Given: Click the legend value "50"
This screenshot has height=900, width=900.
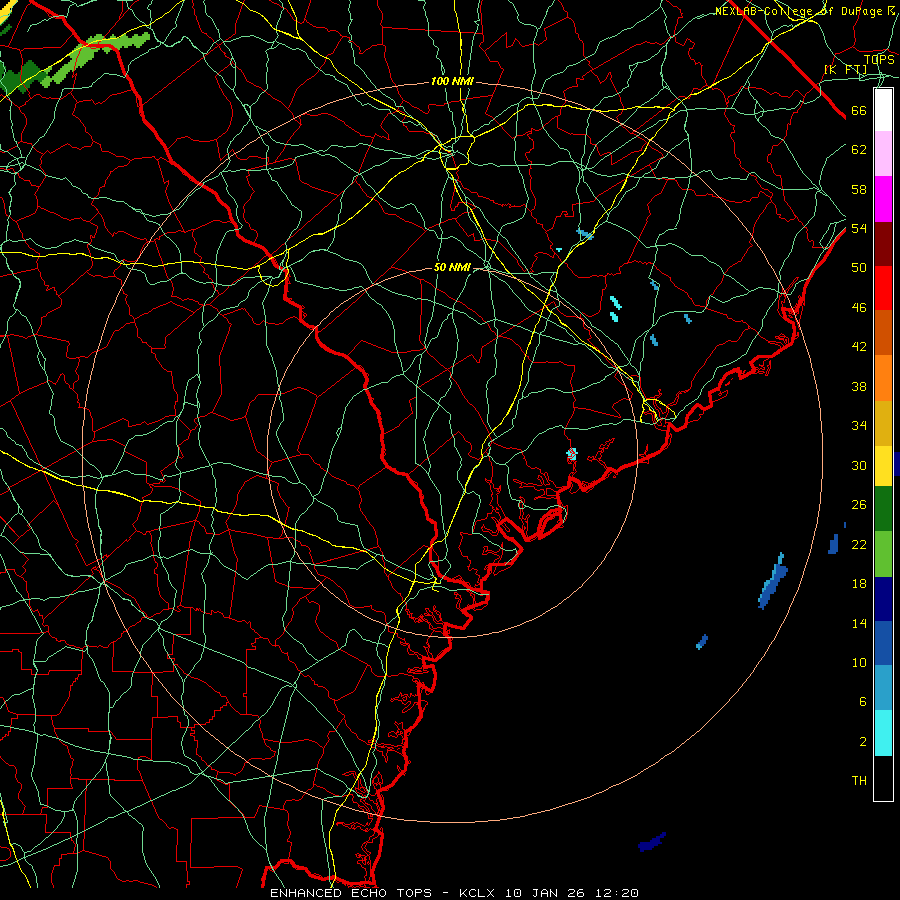Looking at the screenshot, I should tap(859, 268).
